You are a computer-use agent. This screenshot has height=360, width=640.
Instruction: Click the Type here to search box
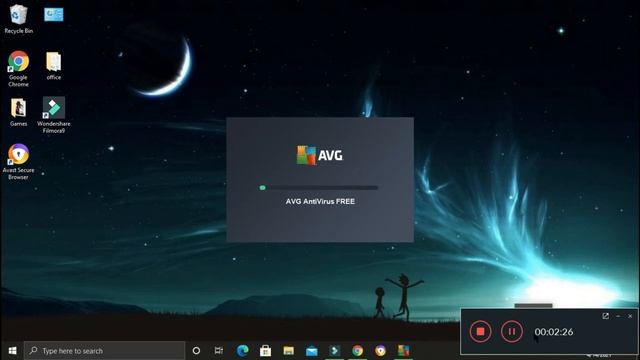[x=104, y=351]
